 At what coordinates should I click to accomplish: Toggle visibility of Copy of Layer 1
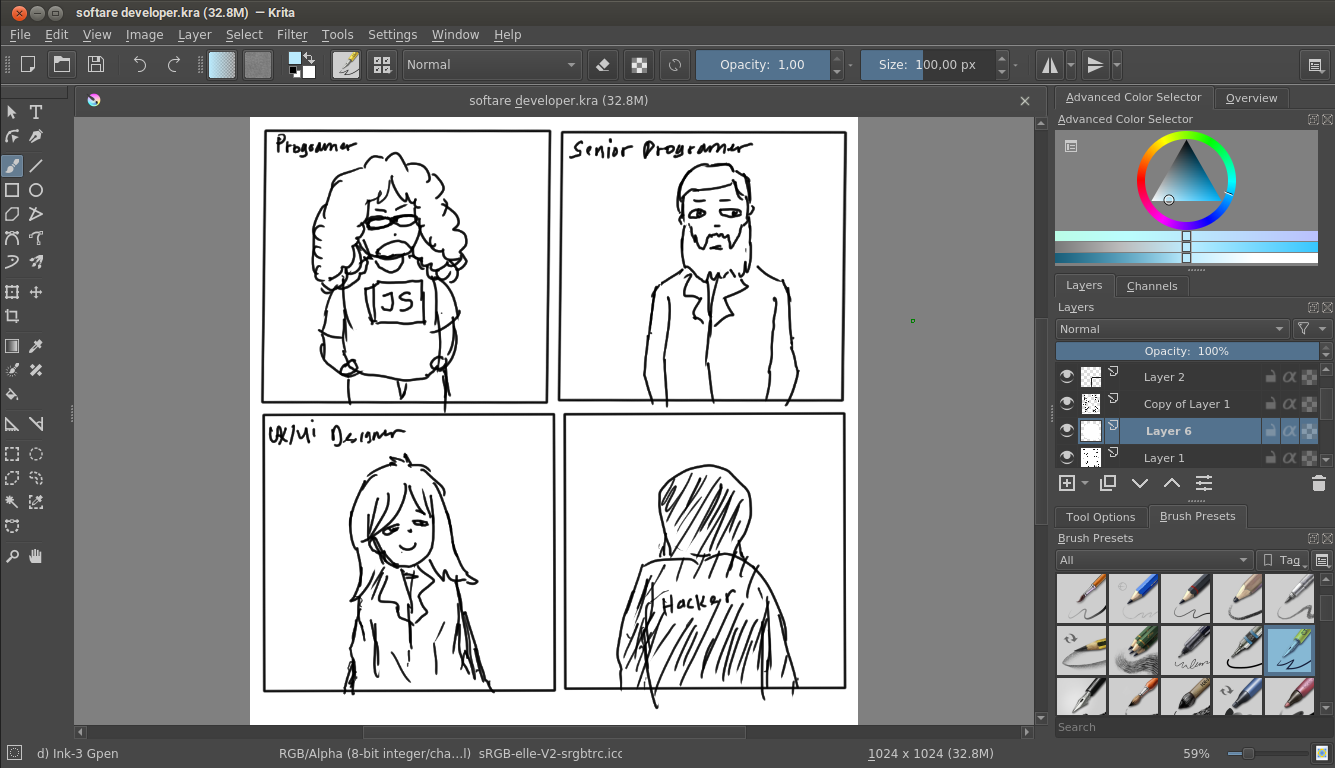point(1066,404)
